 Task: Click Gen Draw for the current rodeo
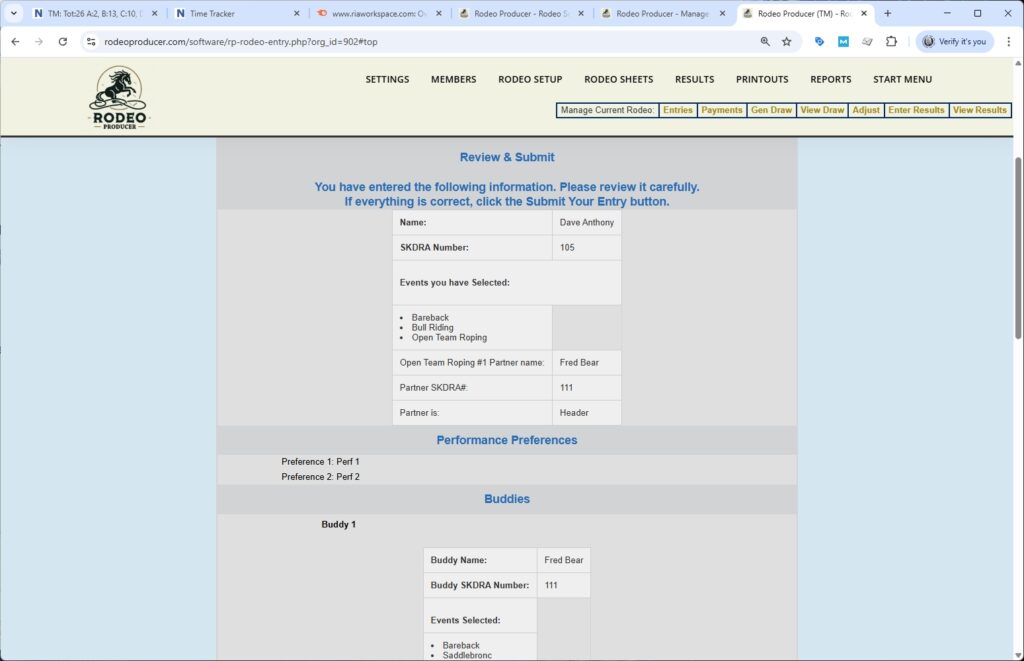click(769, 110)
